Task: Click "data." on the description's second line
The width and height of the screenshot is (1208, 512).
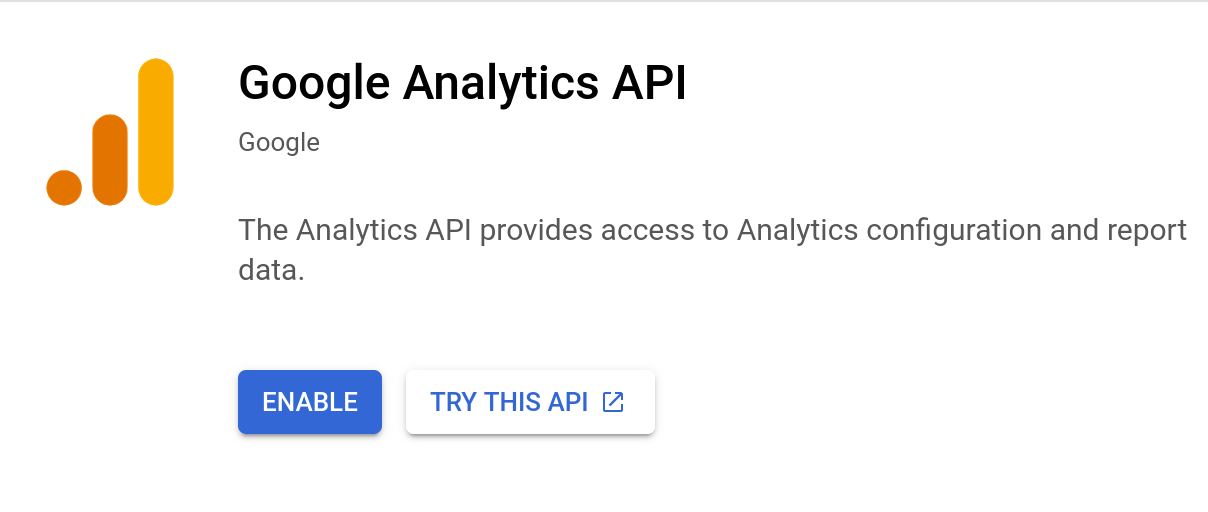Action: click(271, 269)
